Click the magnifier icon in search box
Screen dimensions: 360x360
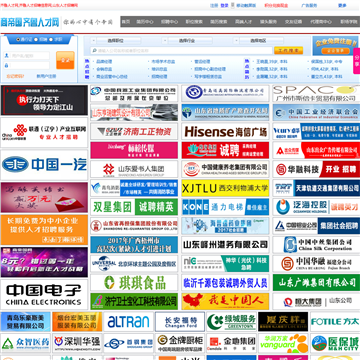(94, 51)
